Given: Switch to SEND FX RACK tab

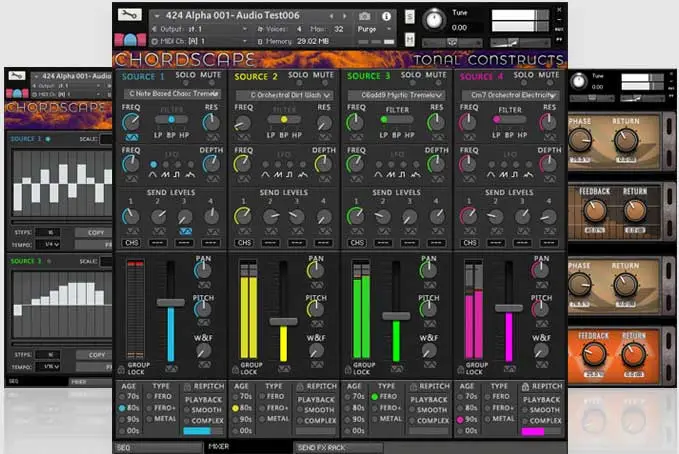Looking at the screenshot, I should (339, 448).
